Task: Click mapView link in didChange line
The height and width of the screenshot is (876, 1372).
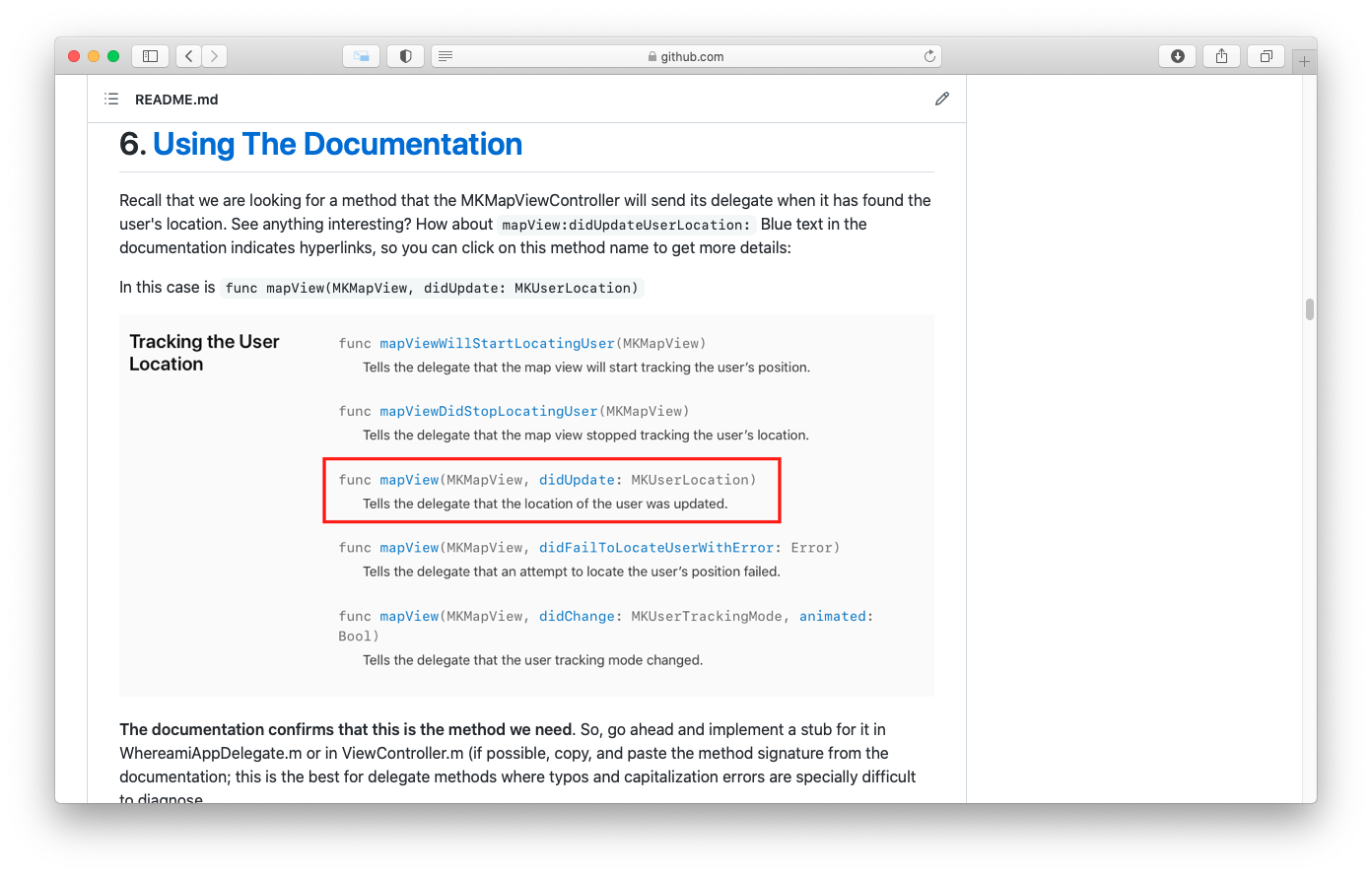Action: tap(409, 616)
